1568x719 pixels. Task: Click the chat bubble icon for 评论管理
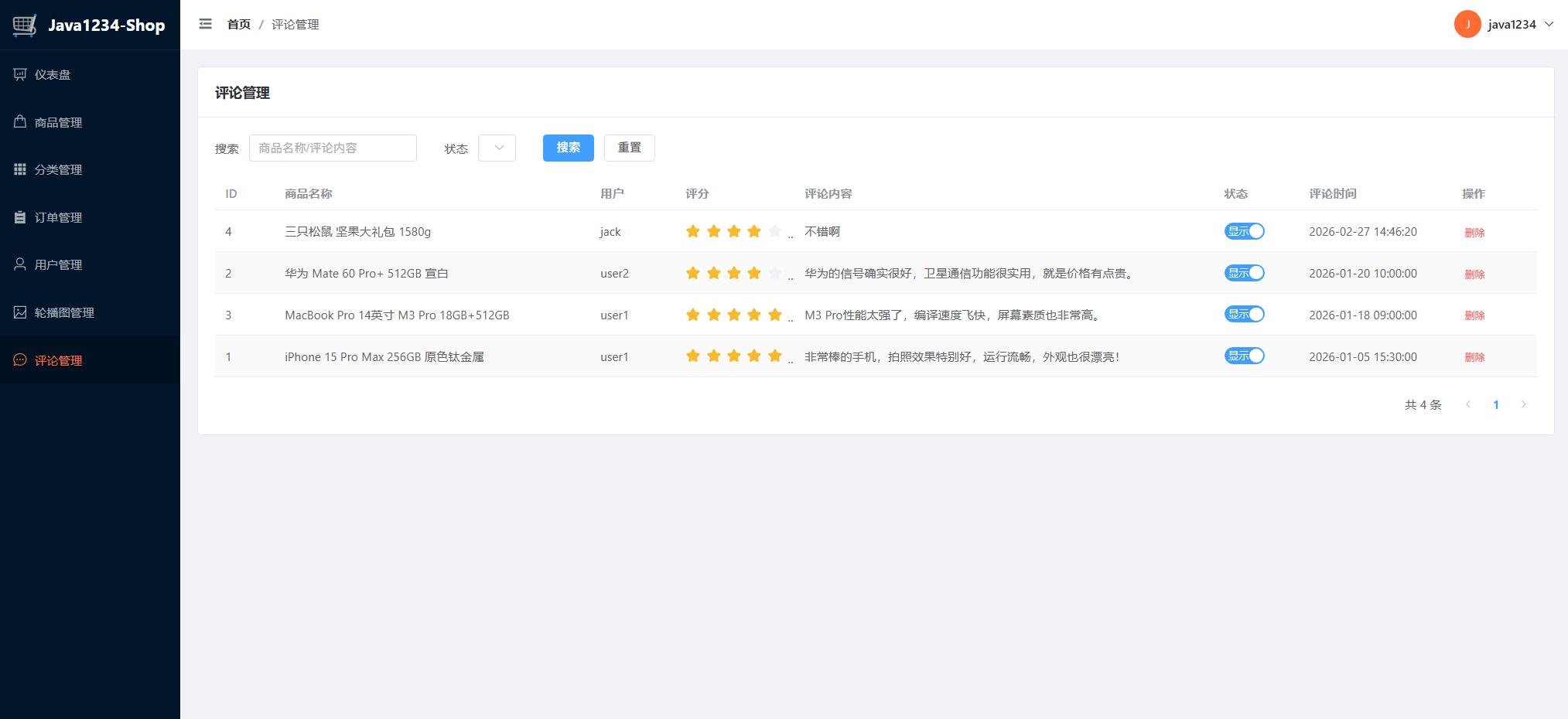(x=20, y=360)
